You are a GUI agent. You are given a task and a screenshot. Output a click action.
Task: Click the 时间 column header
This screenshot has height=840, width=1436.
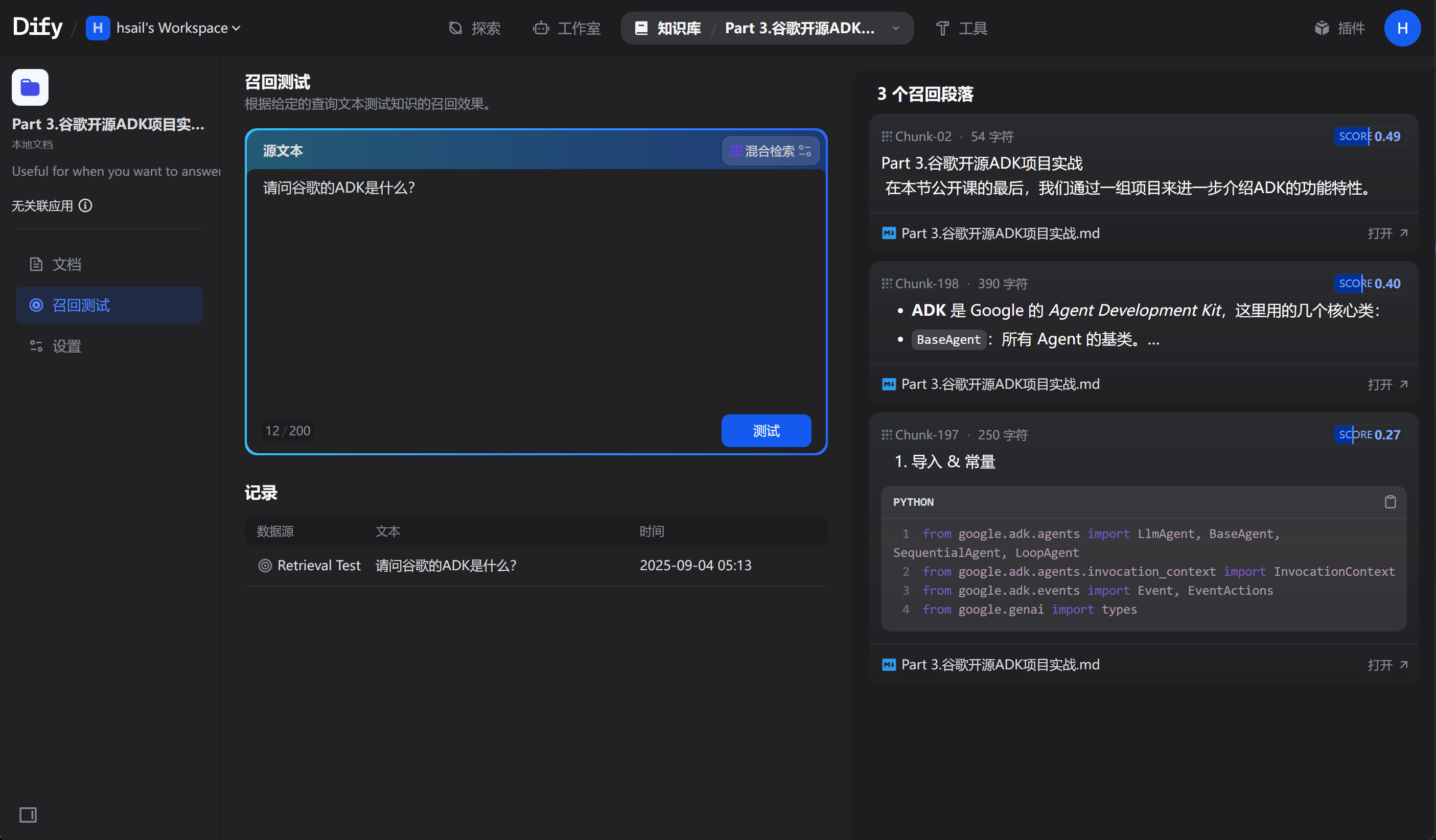[x=652, y=531]
